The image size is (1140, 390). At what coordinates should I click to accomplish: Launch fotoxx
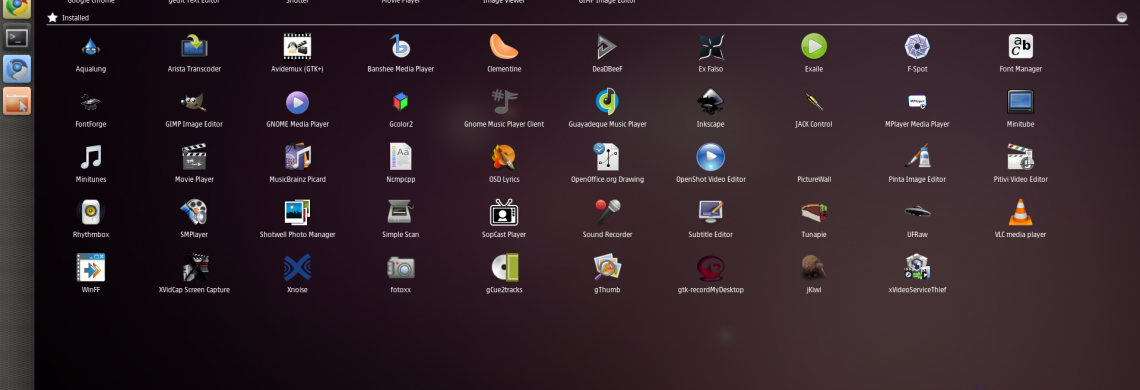click(x=401, y=268)
